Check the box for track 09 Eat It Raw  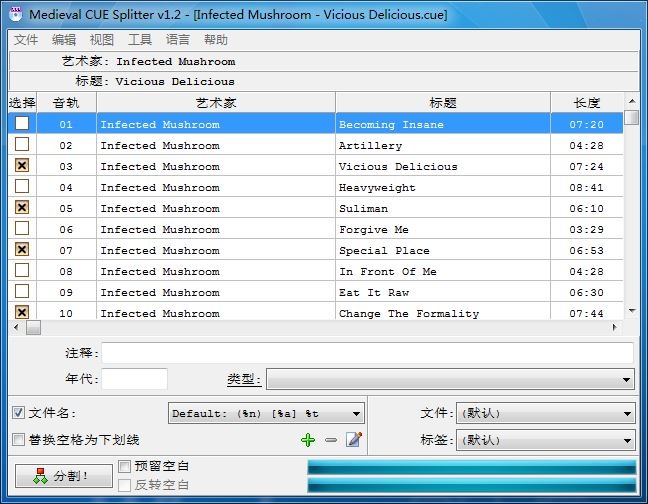[x=22, y=291]
